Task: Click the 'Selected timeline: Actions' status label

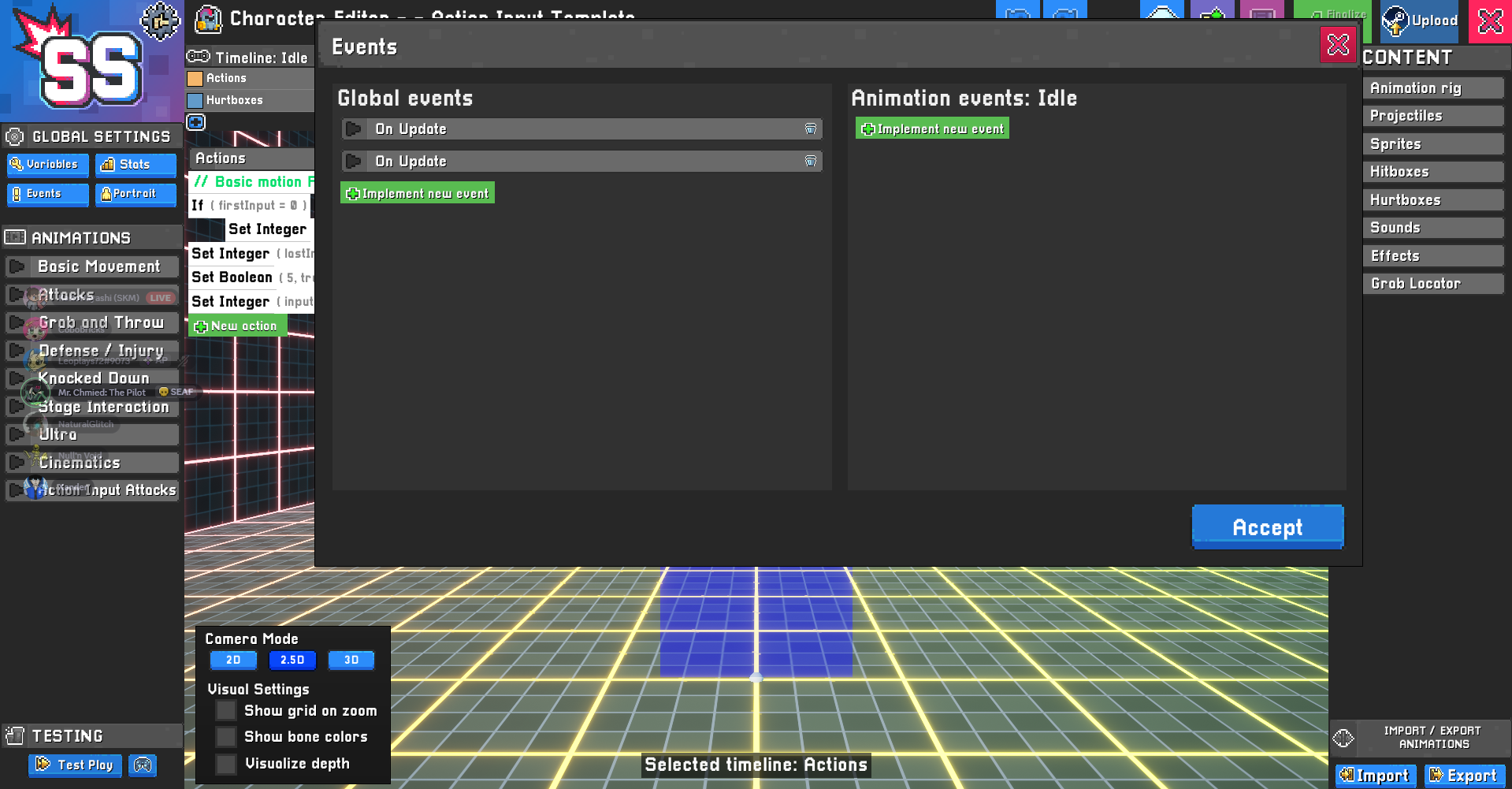Action: (x=756, y=765)
